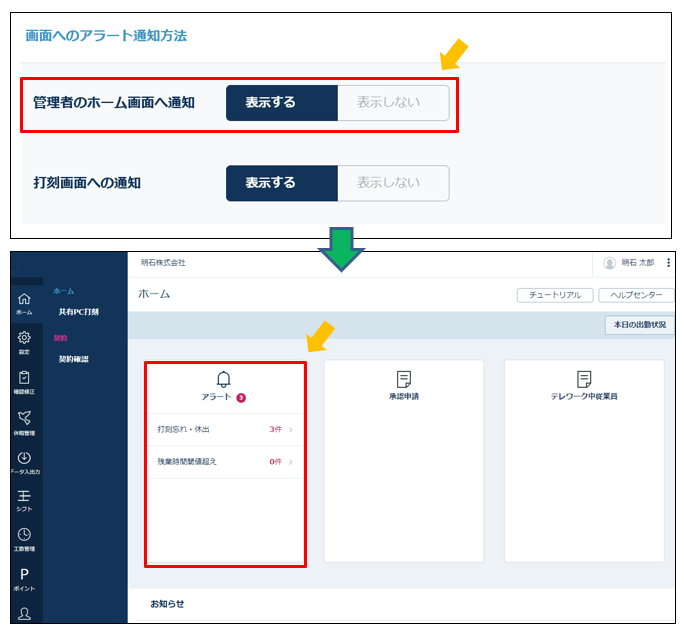Image resolution: width=684 pixels, height=634 pixels.
Task: Set admin home screen notification to 表示しない
Action: coord(393,103)
